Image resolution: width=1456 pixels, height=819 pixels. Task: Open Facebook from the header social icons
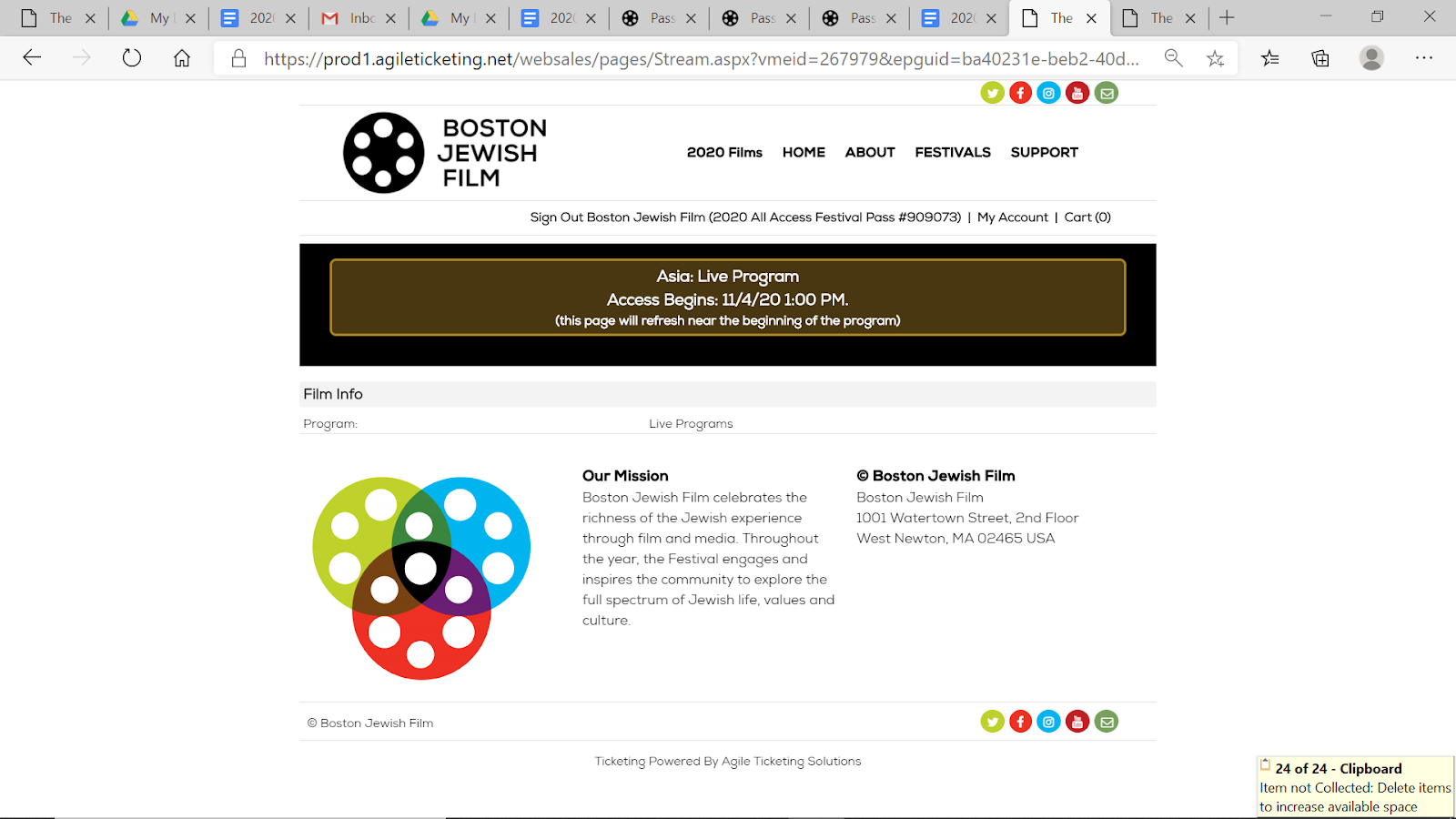(x=1020, y=93)
